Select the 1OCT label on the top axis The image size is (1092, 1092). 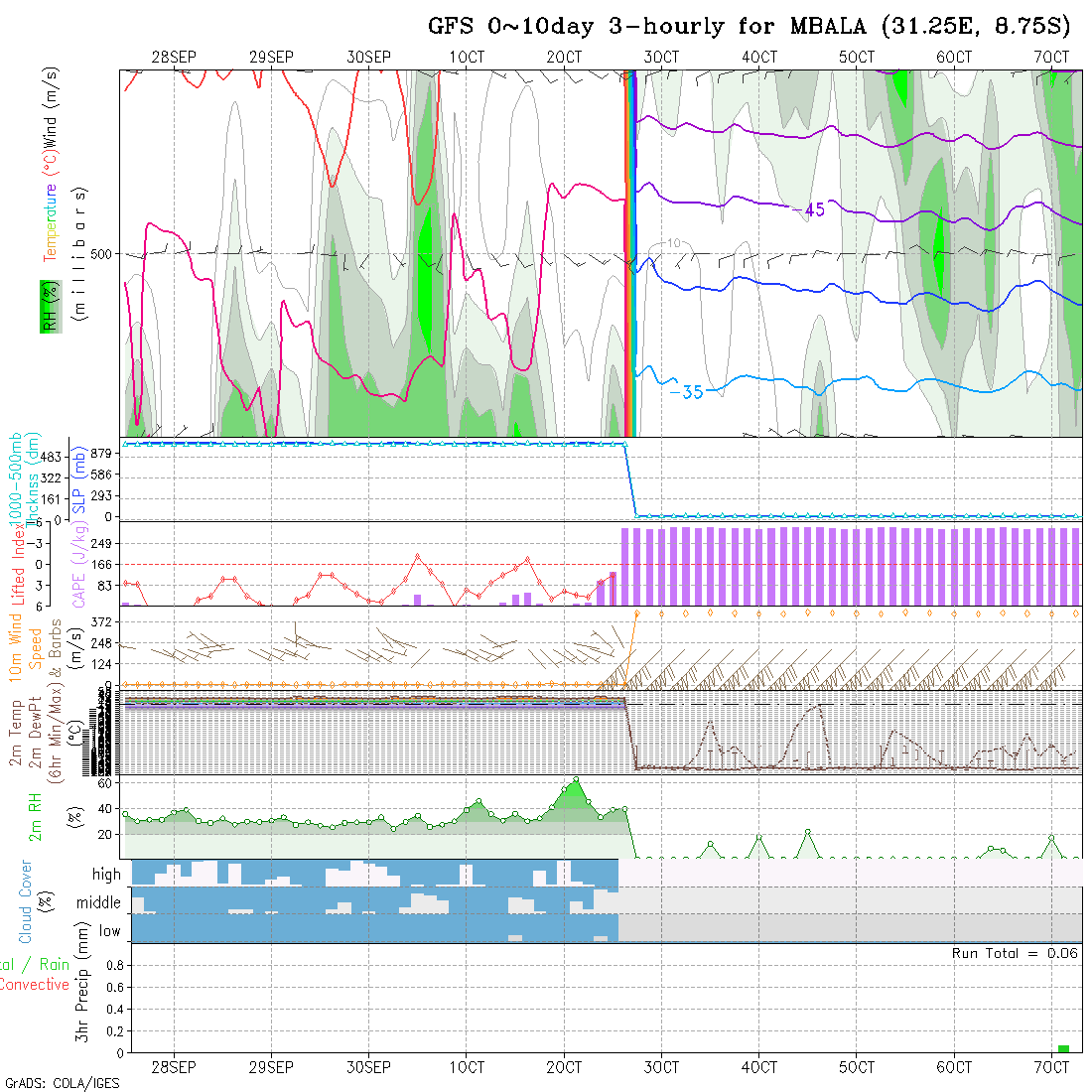(466, 58)
